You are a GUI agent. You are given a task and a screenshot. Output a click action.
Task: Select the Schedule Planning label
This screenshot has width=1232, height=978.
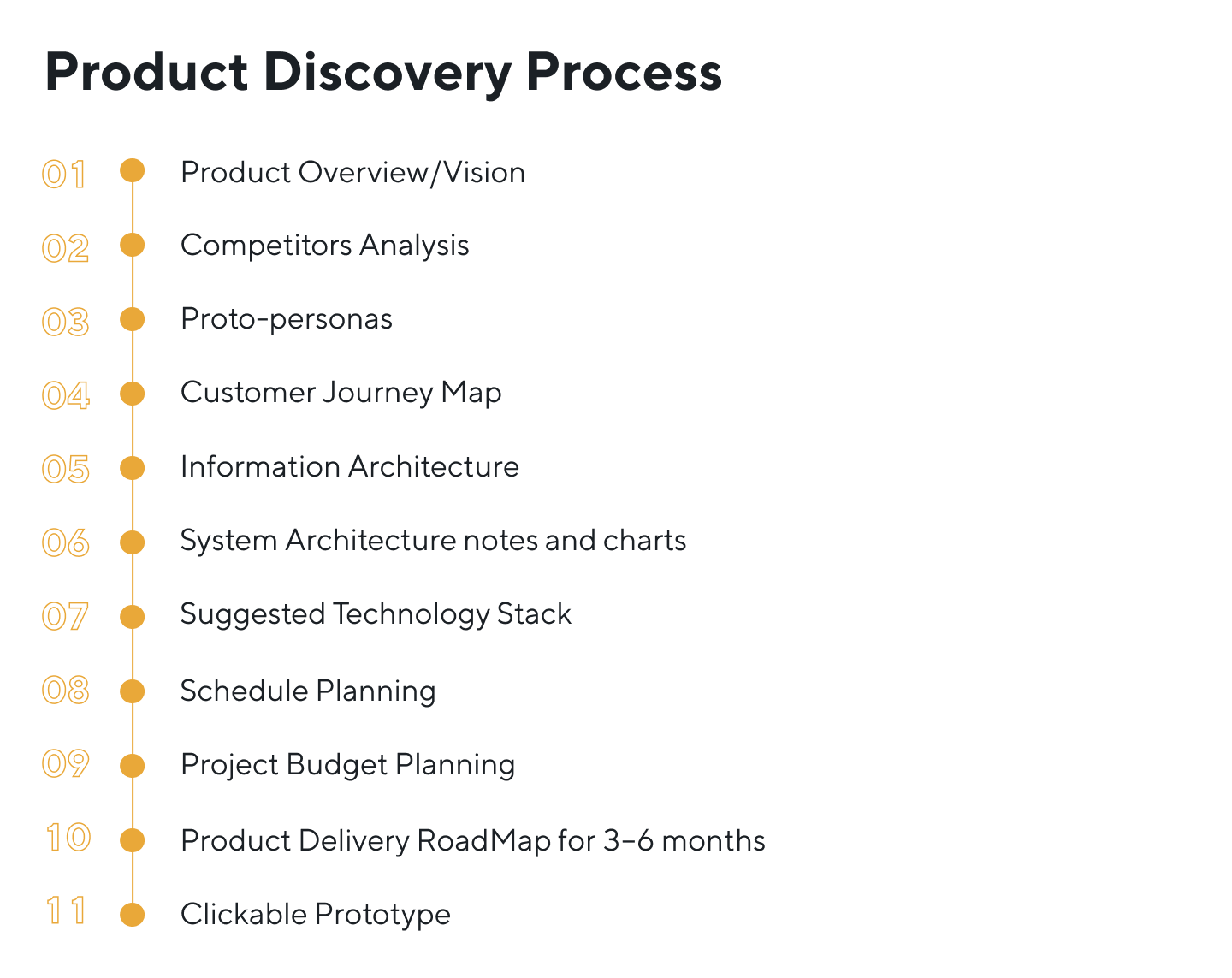coord(308,691)
